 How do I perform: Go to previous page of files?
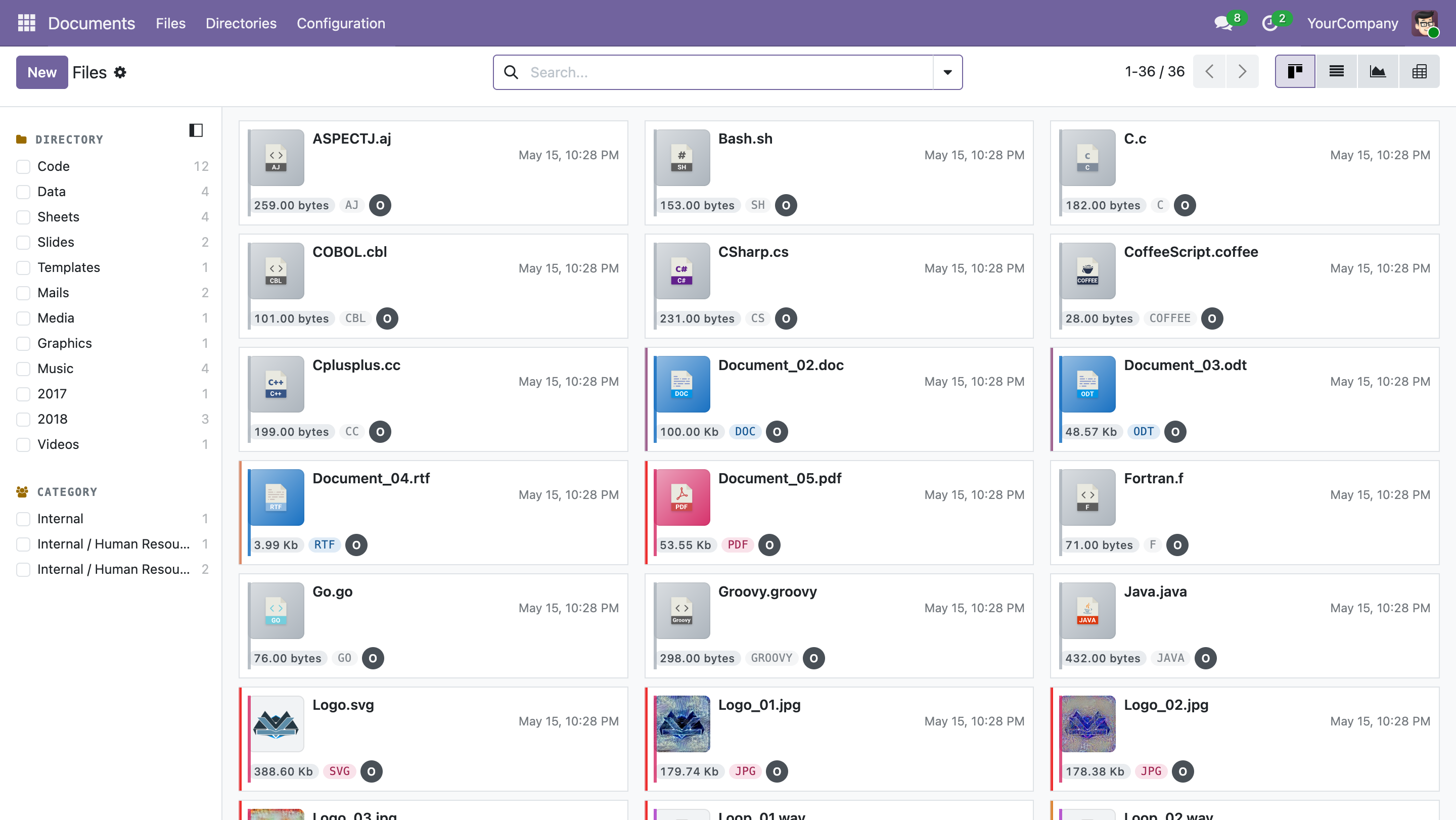(1209, 72)
